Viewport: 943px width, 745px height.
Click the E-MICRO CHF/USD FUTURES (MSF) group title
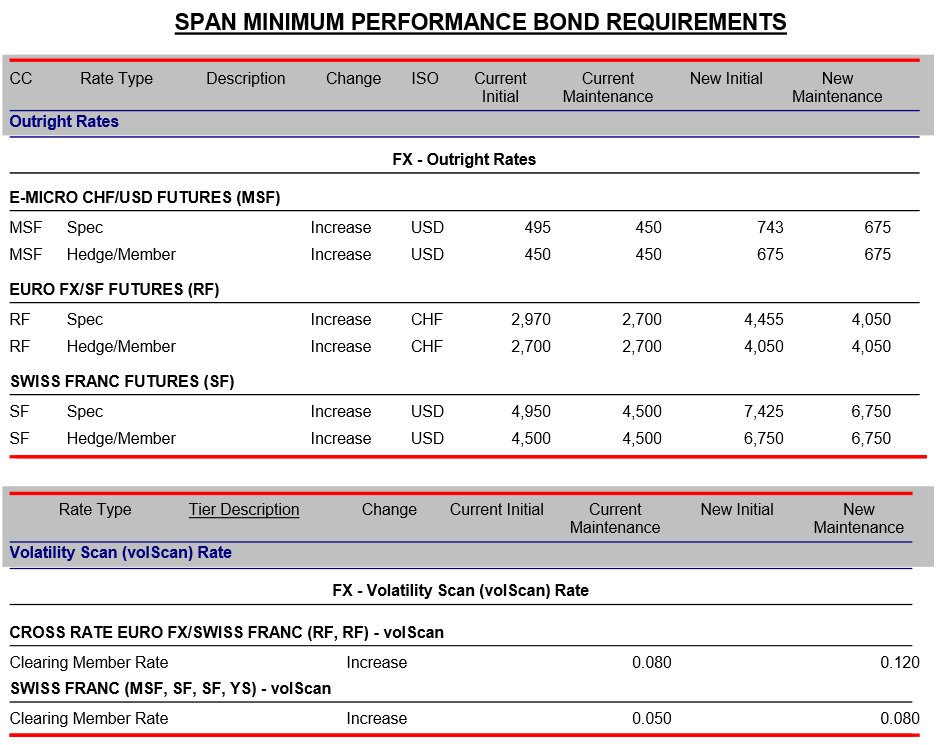tap(145, 198)
